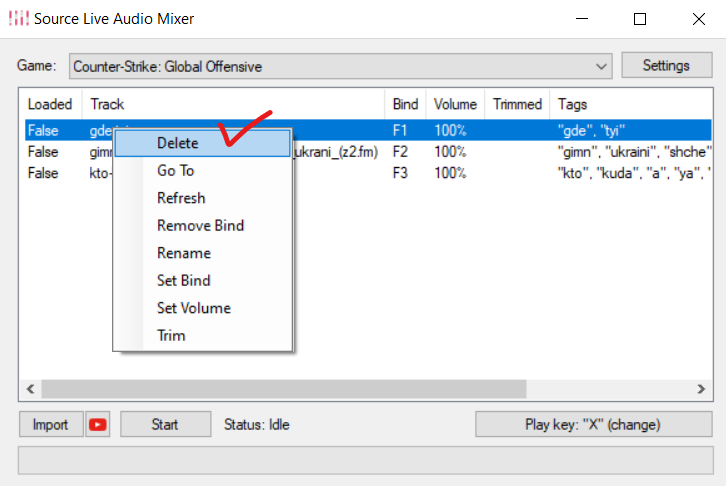The image size is (726, 486).
Task: Select Trim in the context menu
Action: tap(171, 335)
